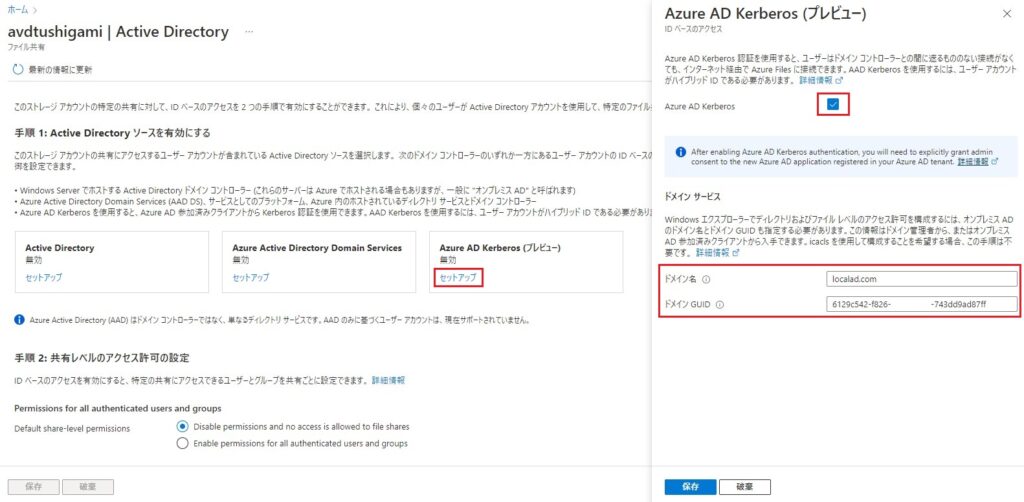The image size is (1024, 502).
Task: Click Permissions for all authenticated users and groups heading
Action: 118,408
